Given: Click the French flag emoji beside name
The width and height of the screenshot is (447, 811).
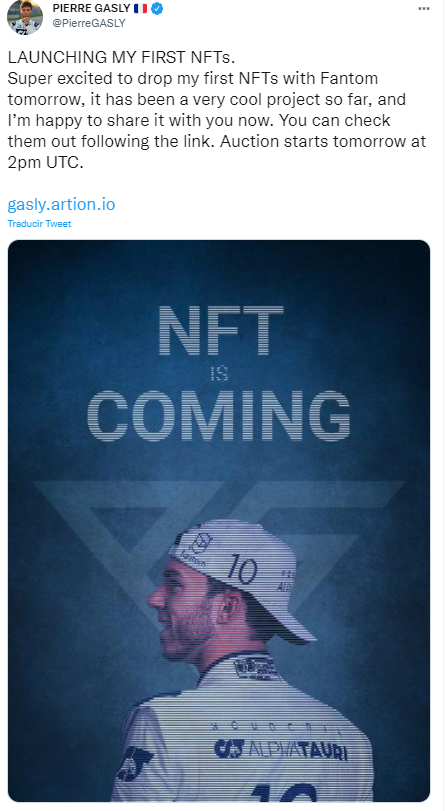Looking at the screenshot, I should pos(140,8).
